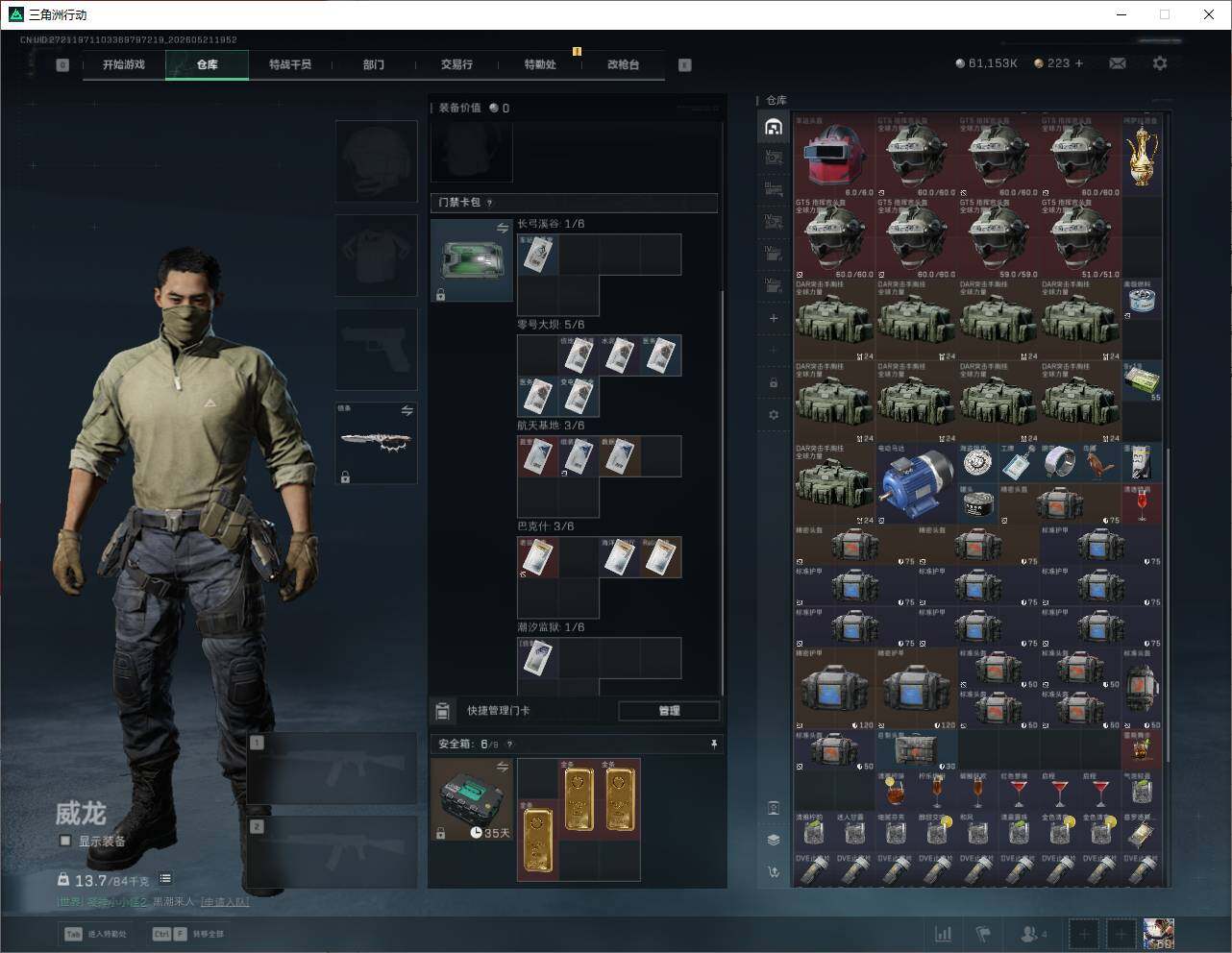Select the empty secondary weapon slot 2
This screenshot has width=1232, height=953.
(x=332, y=853)
